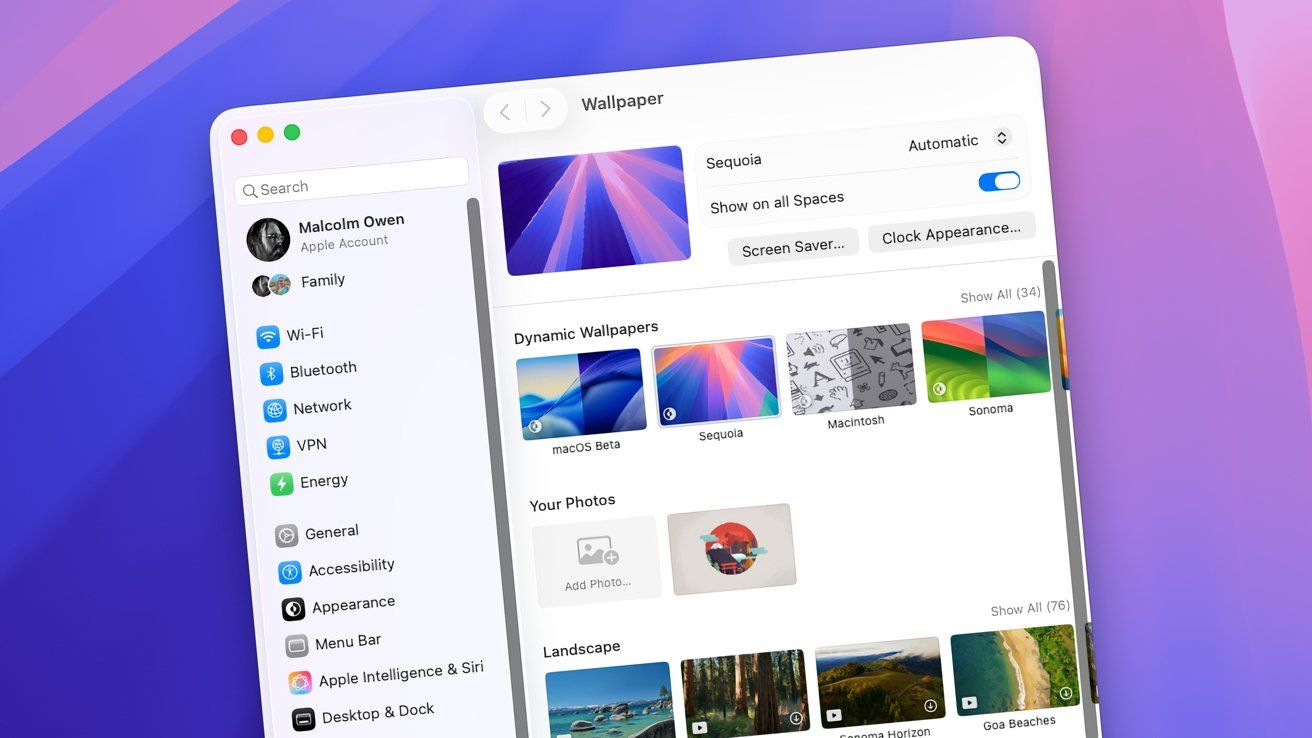Expand Landscape section with Show All (76)
Viewport: 1312px width, 738px height.
(x=1030, y=608)
